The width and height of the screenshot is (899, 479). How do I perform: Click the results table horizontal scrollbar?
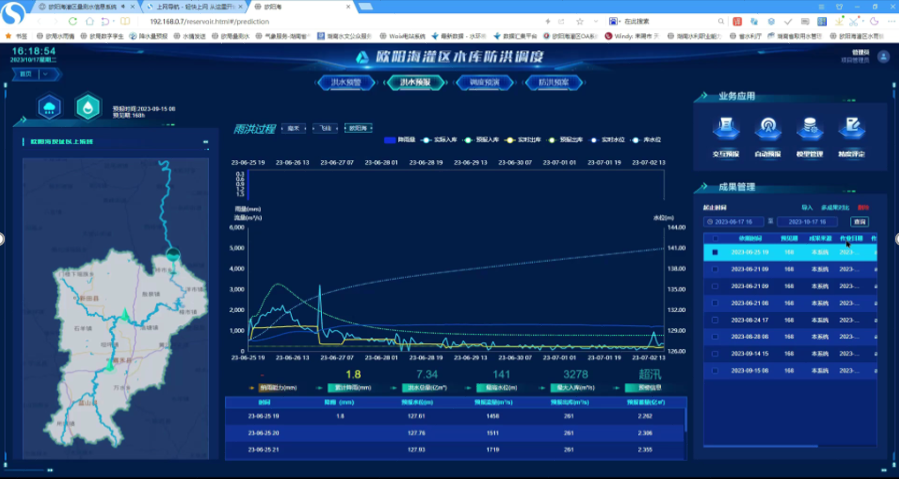click(761, 446)
